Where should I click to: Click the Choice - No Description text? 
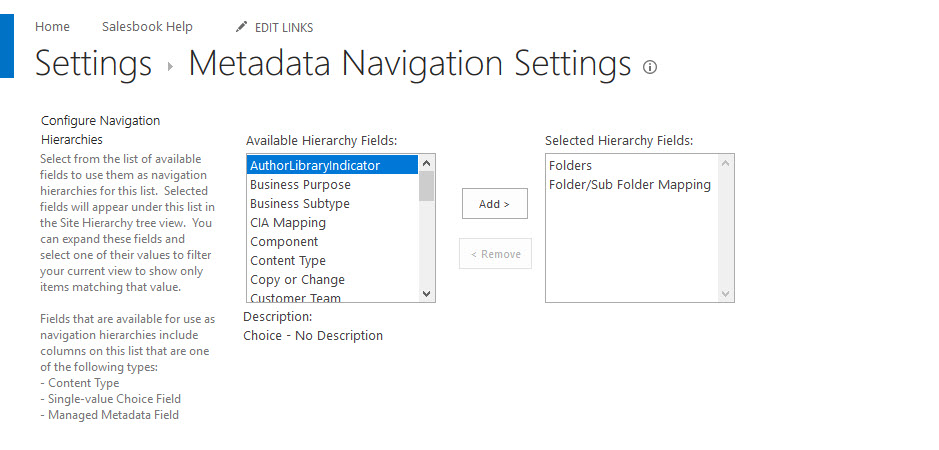click(x=313, y=336)
